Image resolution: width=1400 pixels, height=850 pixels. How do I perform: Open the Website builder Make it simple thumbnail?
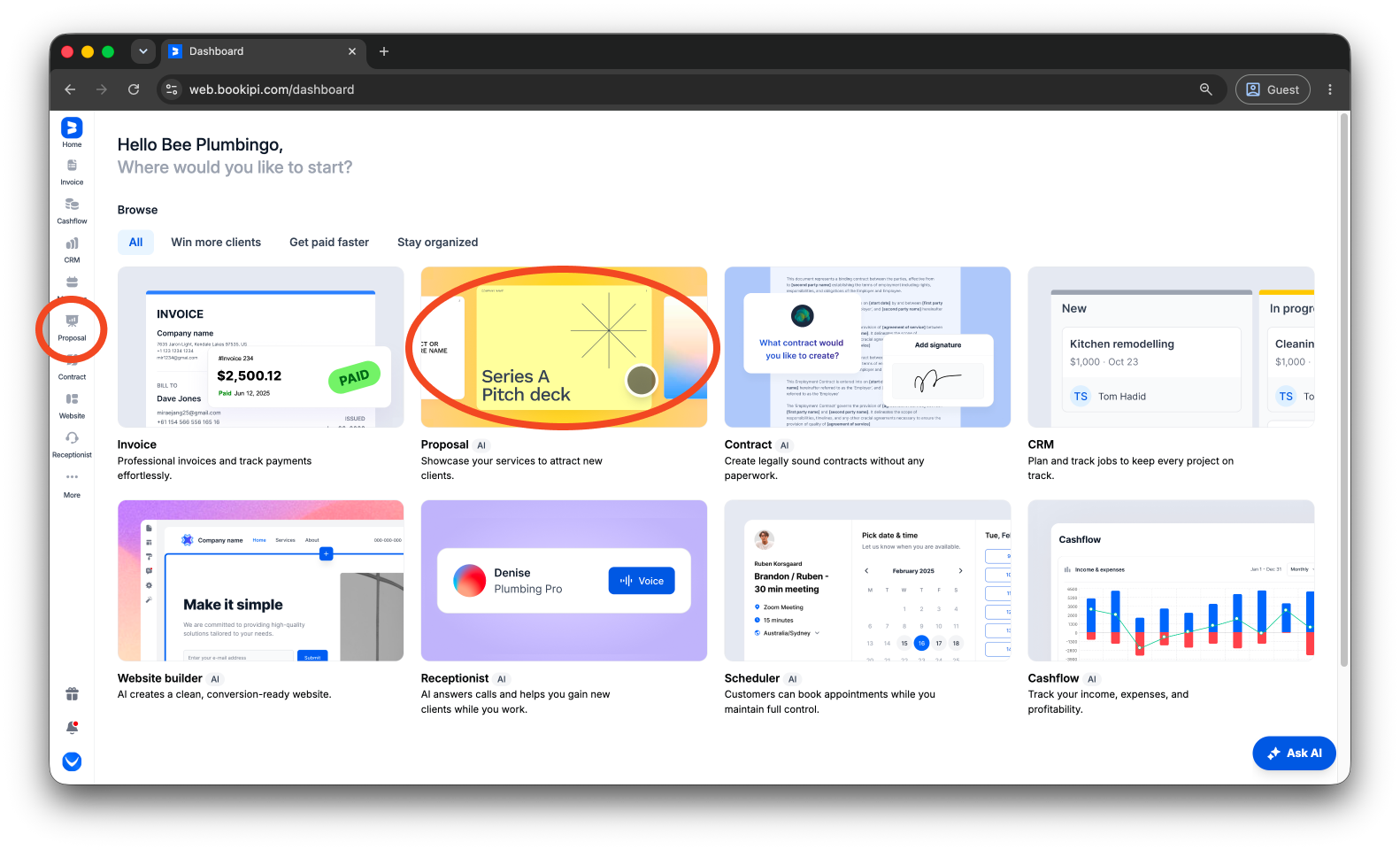(x=260, y=581)
